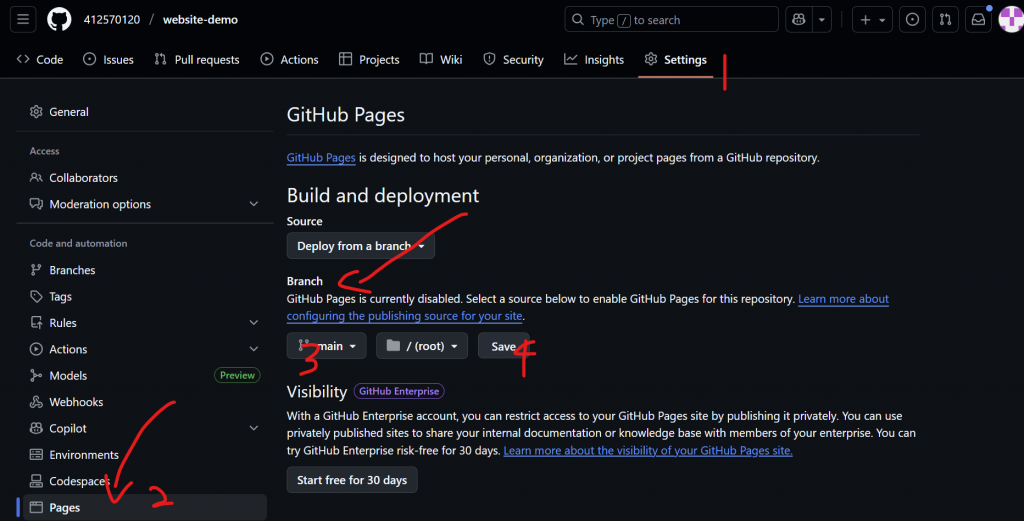
Task: Open Webhooks settings page
Action: pyautogui.click(x=144, y=402)
